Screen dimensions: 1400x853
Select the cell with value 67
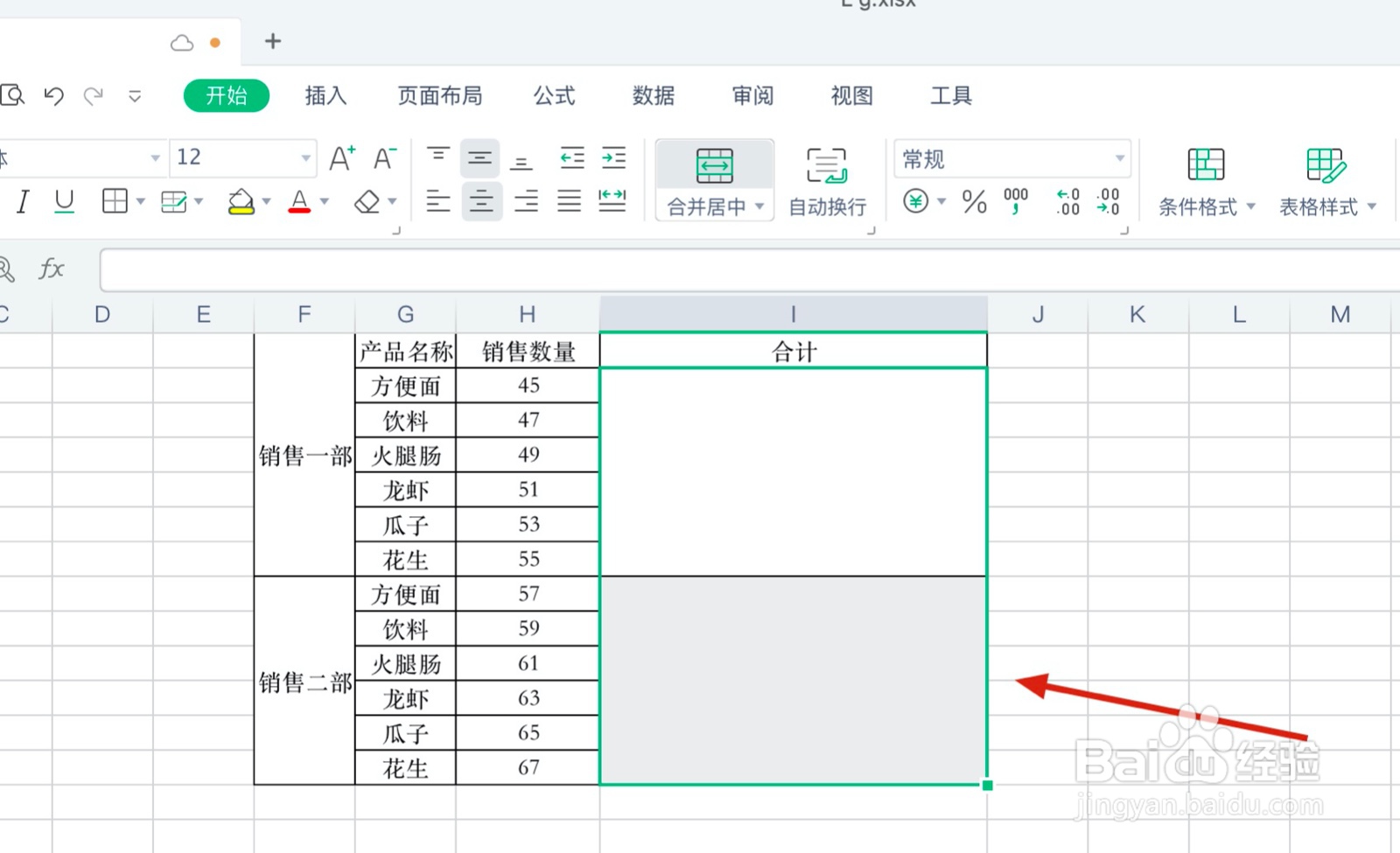click(528, 767)
